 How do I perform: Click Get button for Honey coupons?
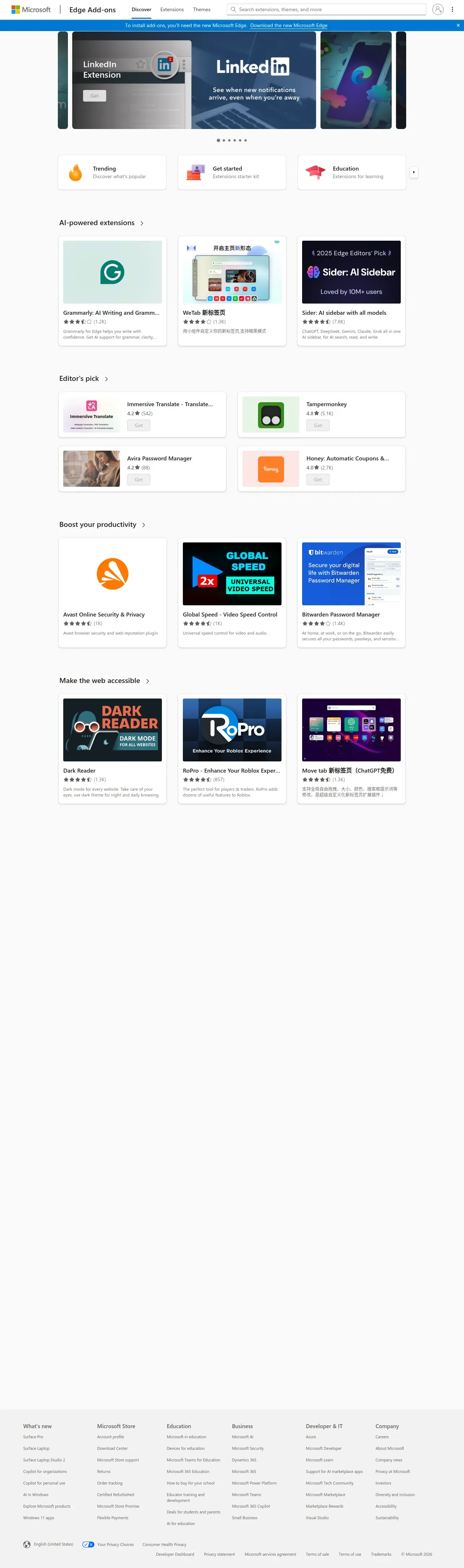tap(318, 480)
